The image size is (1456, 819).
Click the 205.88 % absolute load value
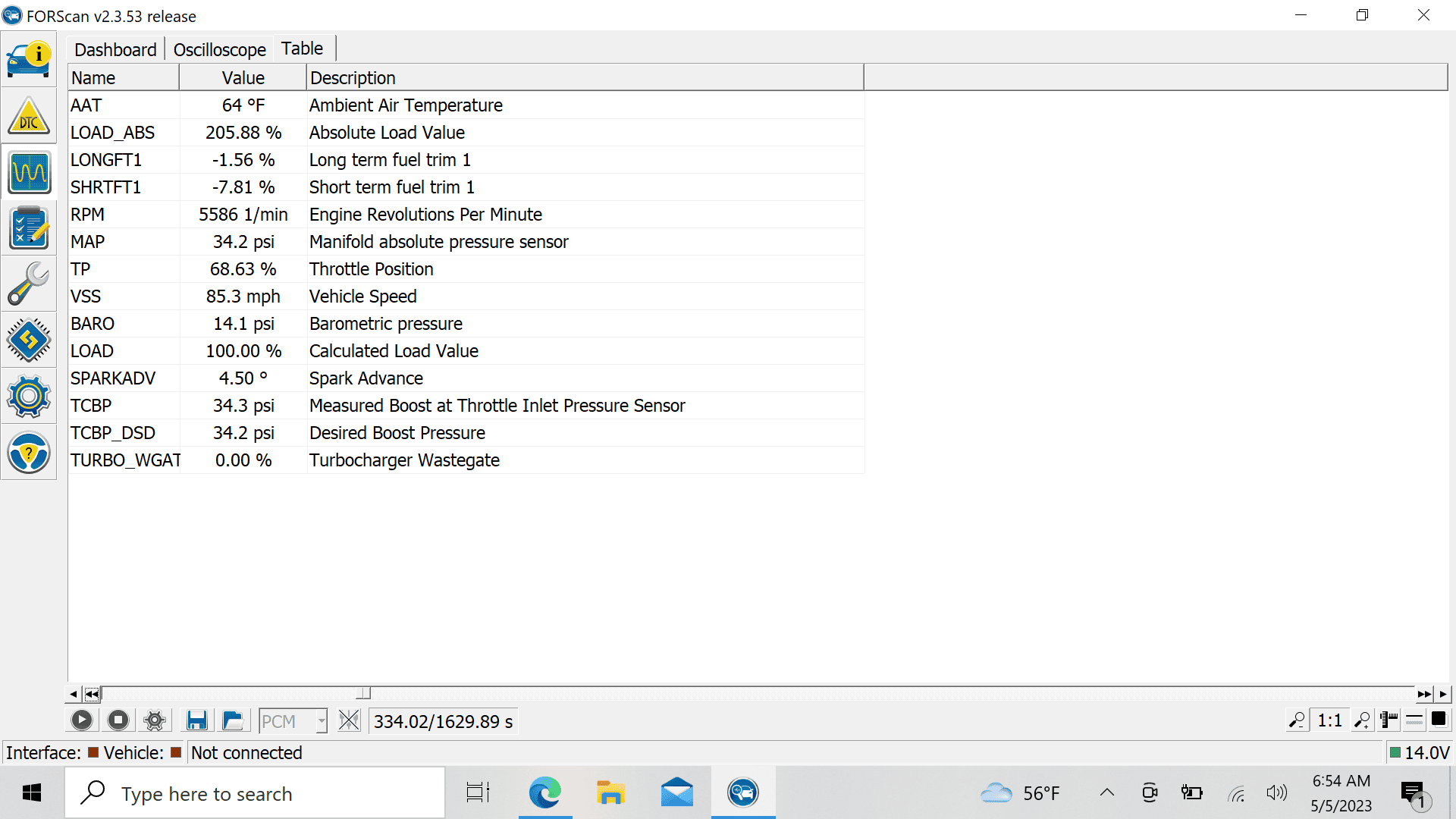click(x=243, y=133)
